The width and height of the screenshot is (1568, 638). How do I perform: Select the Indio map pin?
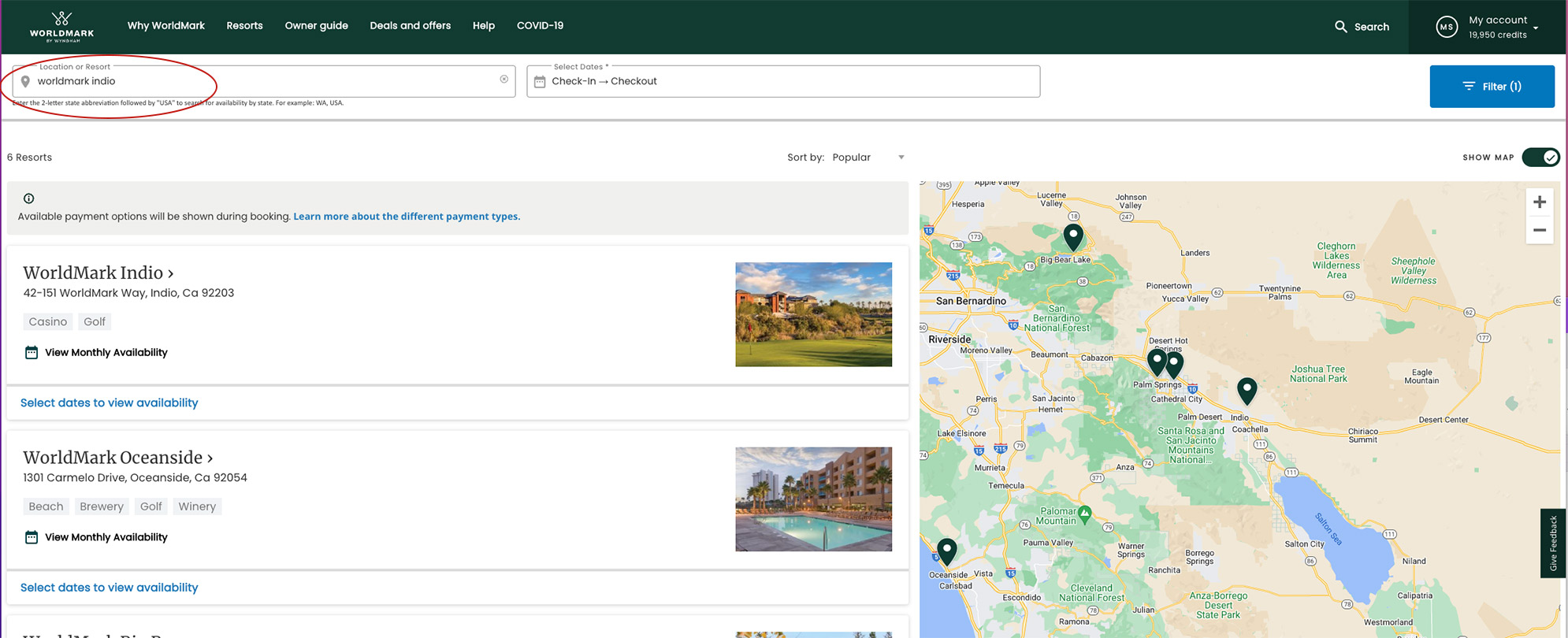1247,390
